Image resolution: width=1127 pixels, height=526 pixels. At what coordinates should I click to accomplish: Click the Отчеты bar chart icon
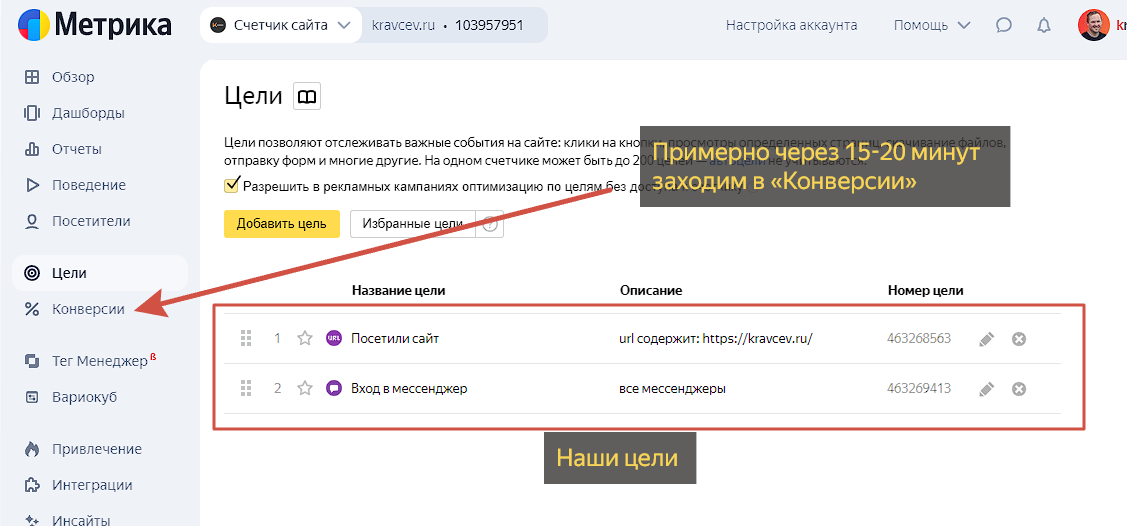click(x=32, y=149)
